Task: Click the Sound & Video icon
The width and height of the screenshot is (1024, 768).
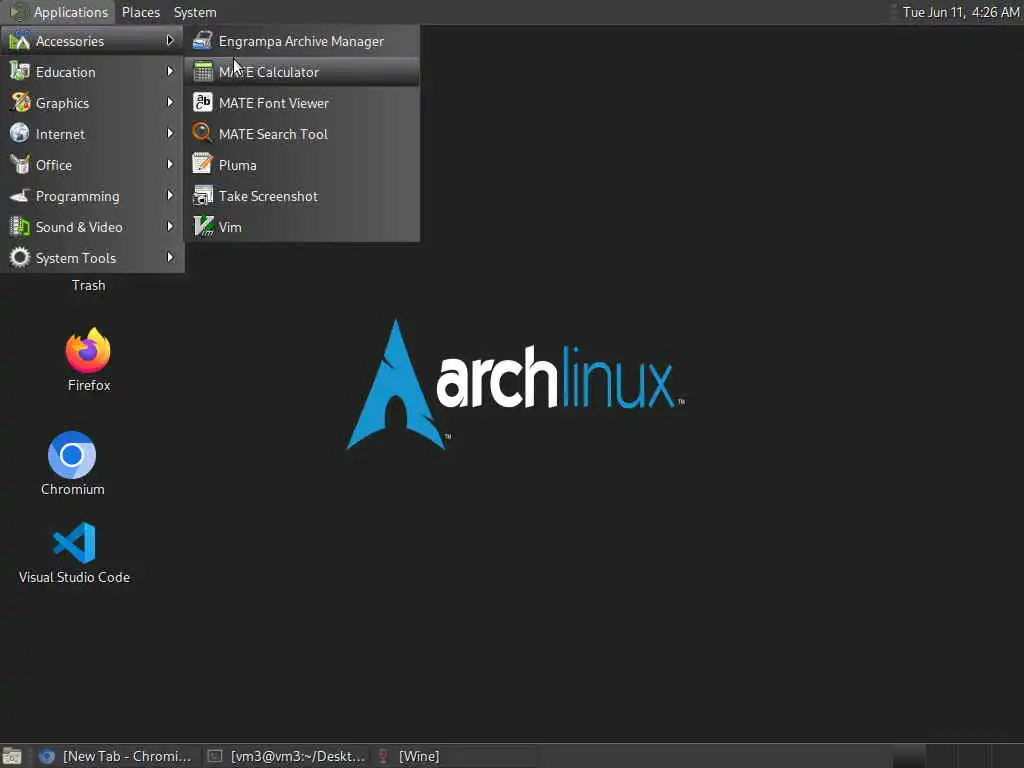Action: click(20, 227)
